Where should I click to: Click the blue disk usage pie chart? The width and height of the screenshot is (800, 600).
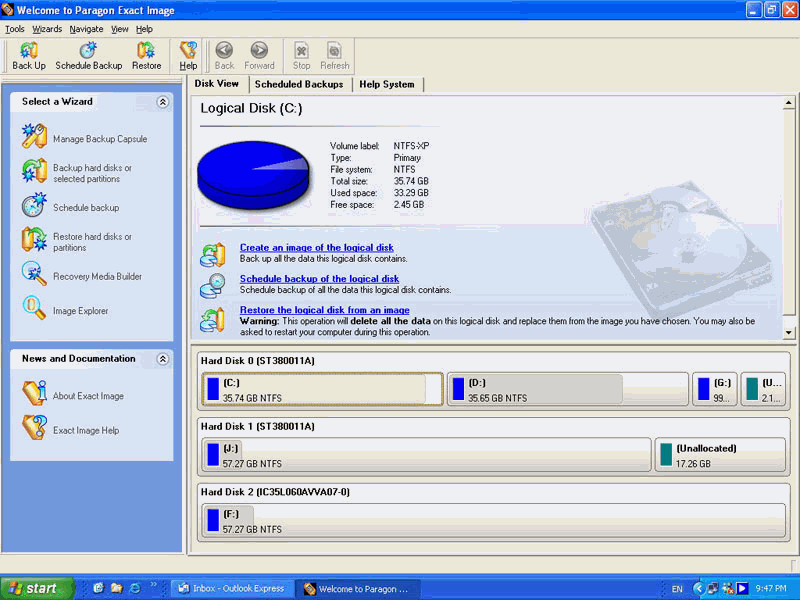[x=254, y=174]
